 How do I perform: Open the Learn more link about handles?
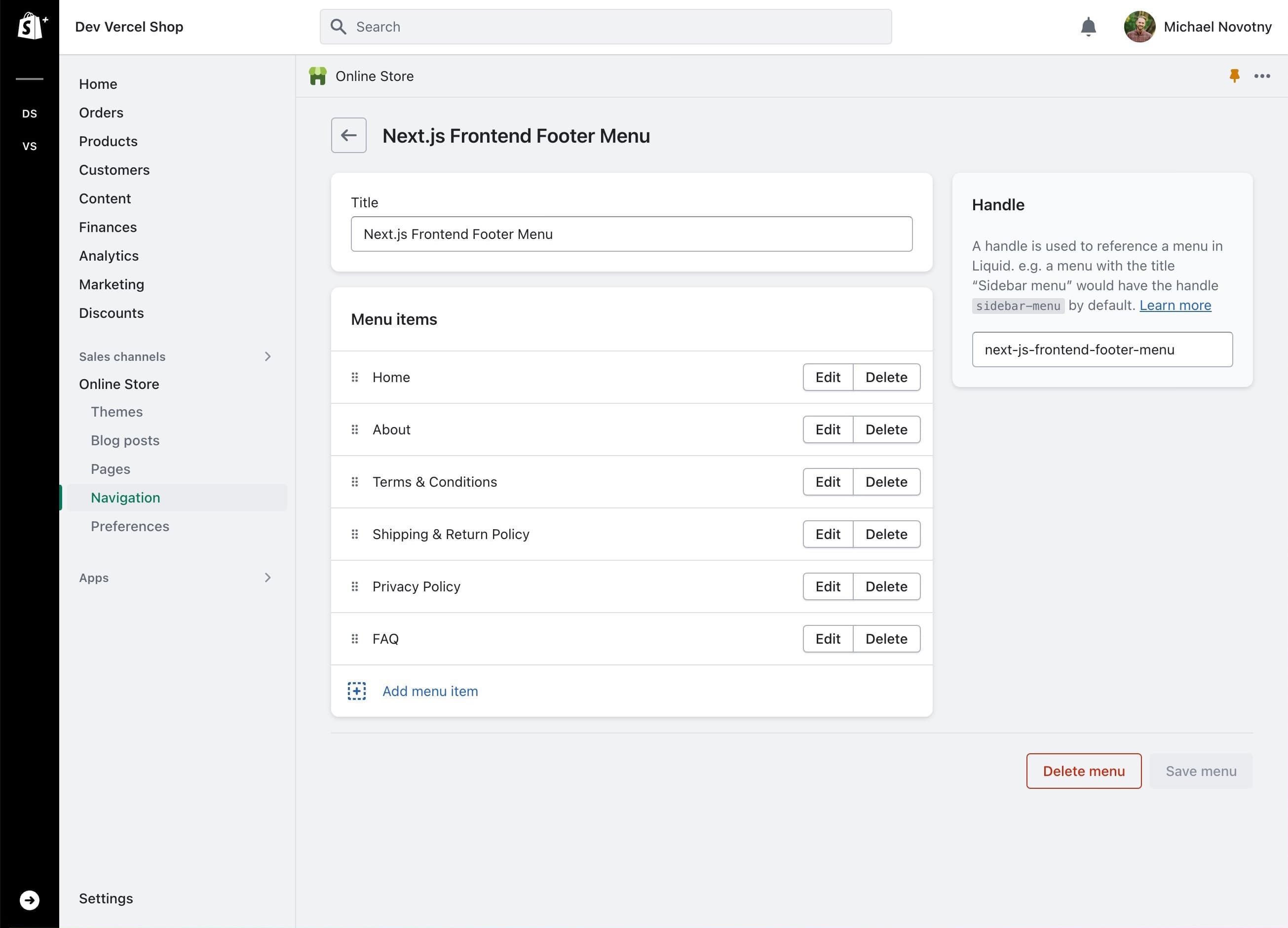pos(1175,305)
